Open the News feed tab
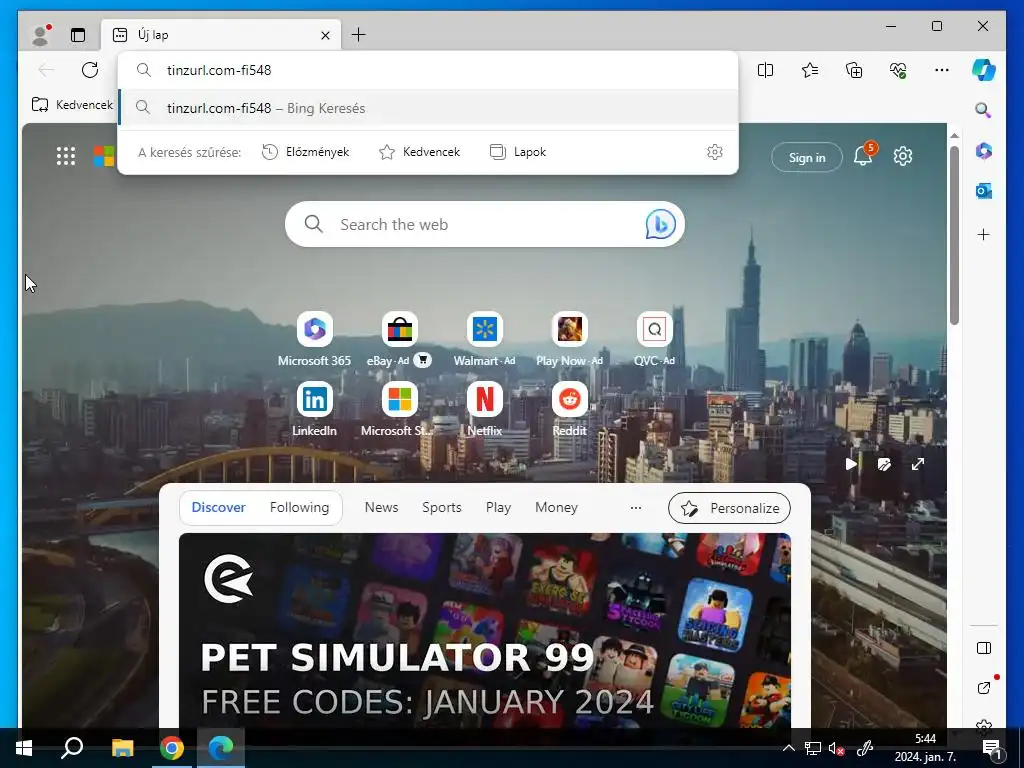 pos(381,507)
